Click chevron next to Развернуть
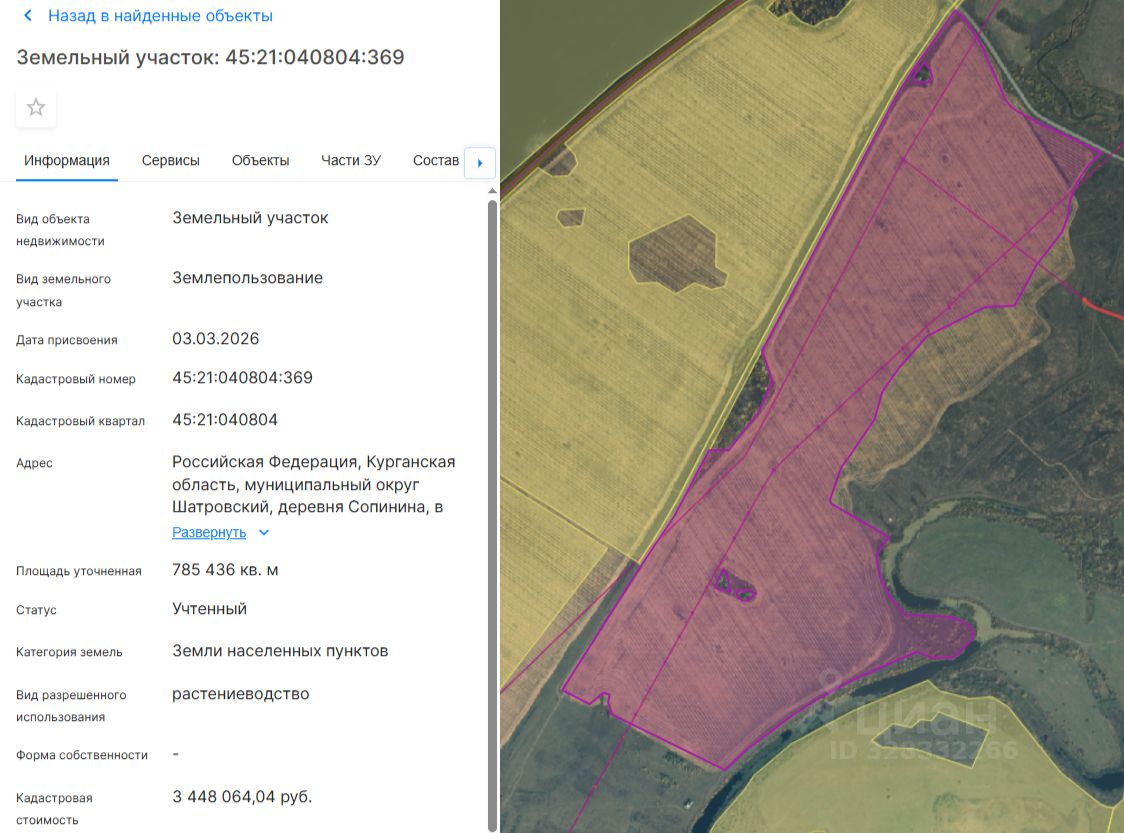 (x=264, y=533)
